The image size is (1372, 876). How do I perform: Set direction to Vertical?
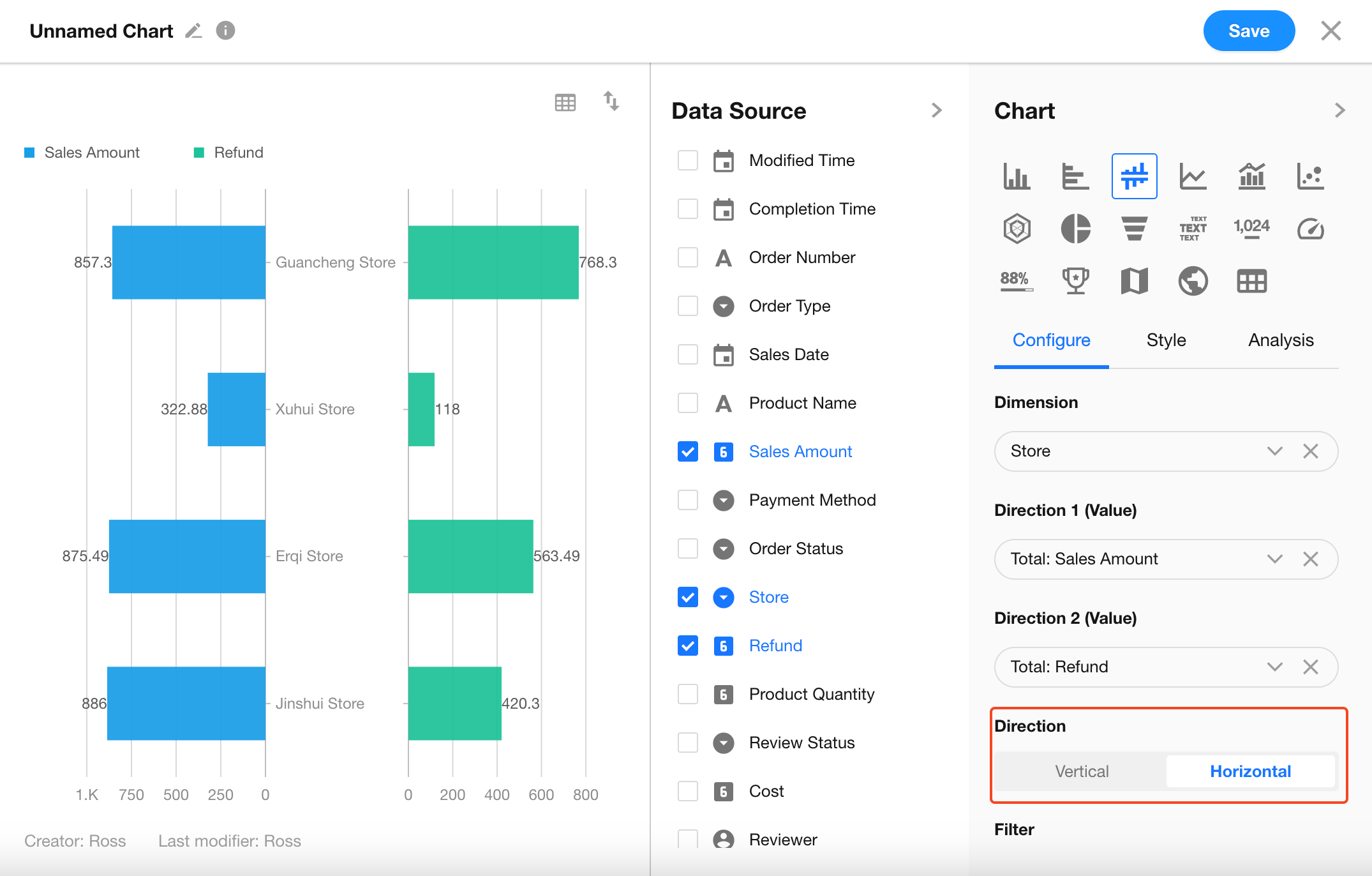pyautogui.click(x=1082, y=771)
